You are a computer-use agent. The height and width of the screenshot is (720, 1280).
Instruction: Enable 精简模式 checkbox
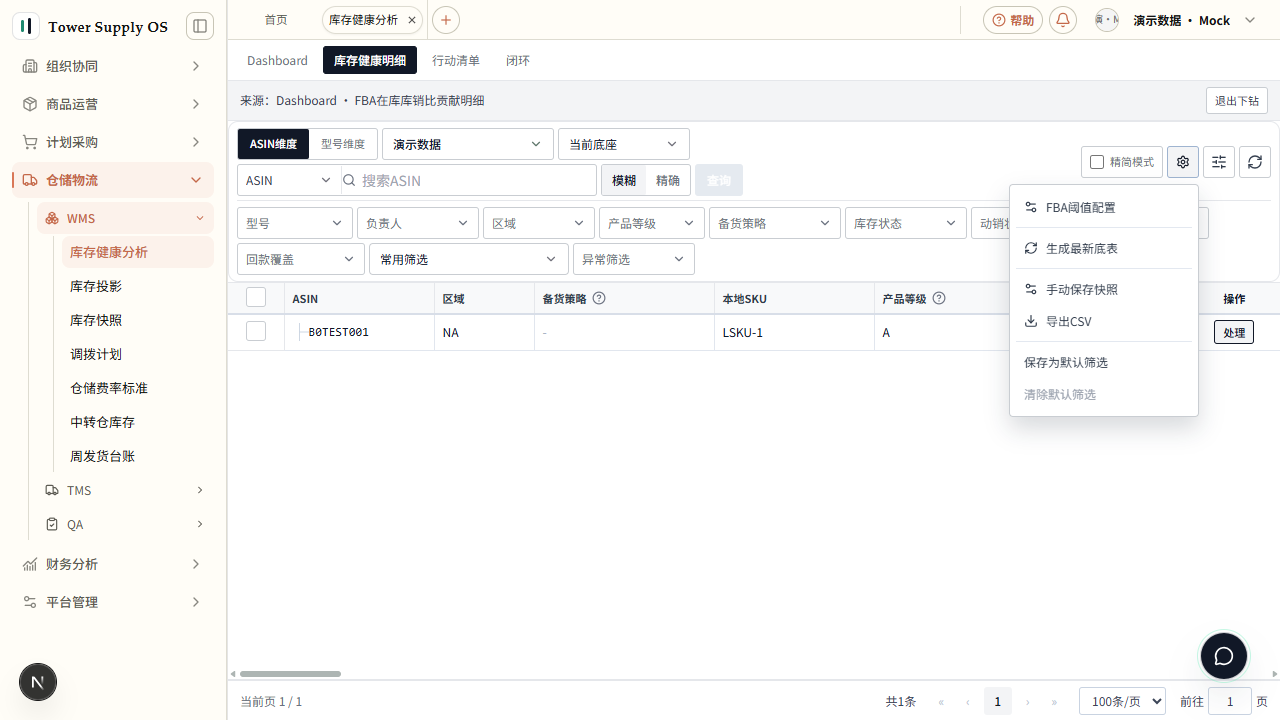click(x=1097, y=162)
